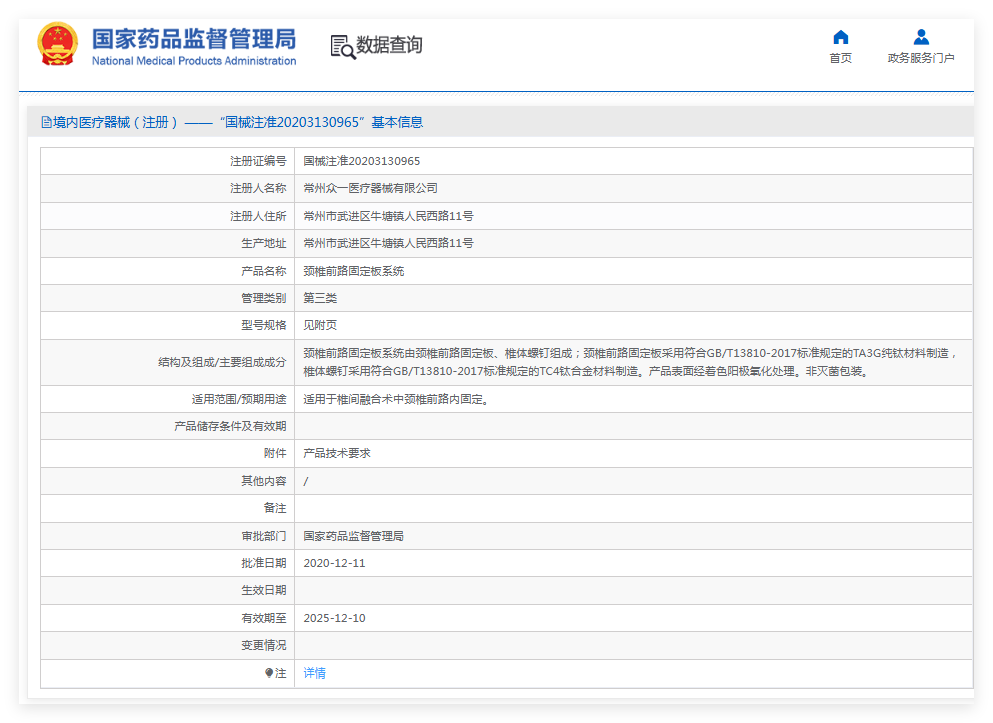Click the 注册人住所 row label
The image size is (993, 723).
pyautogui.click(x=258, y=217)
